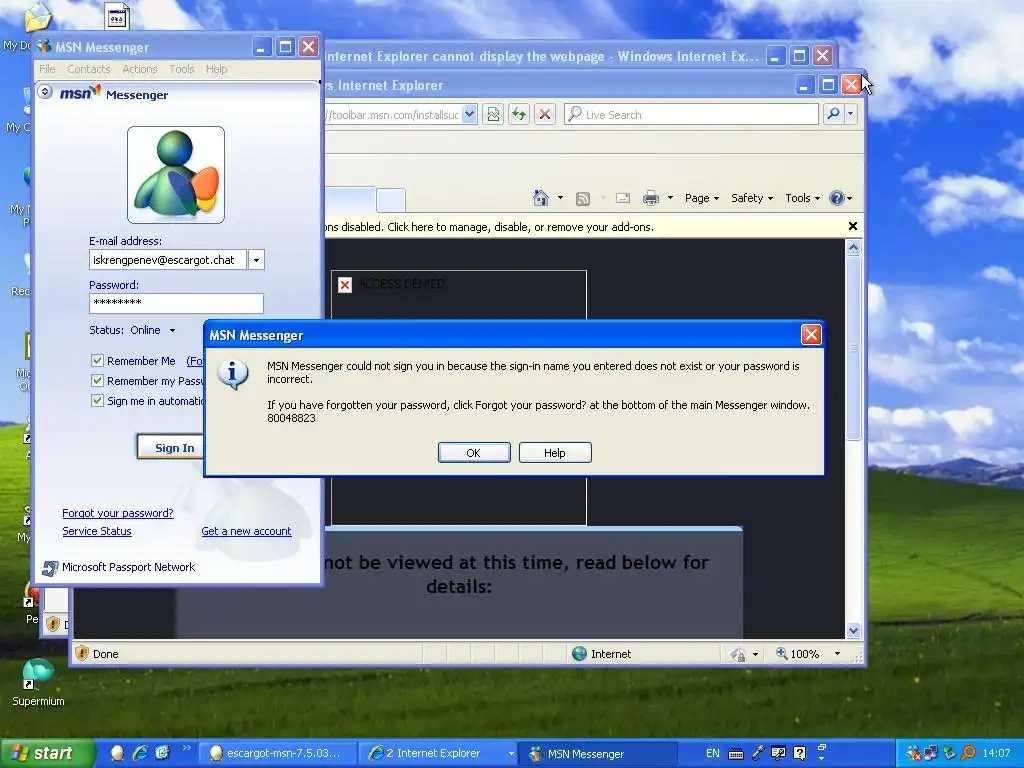
Task: Click the vertical scrollbar thumb in IE
Action: click(x=853, y=348)
